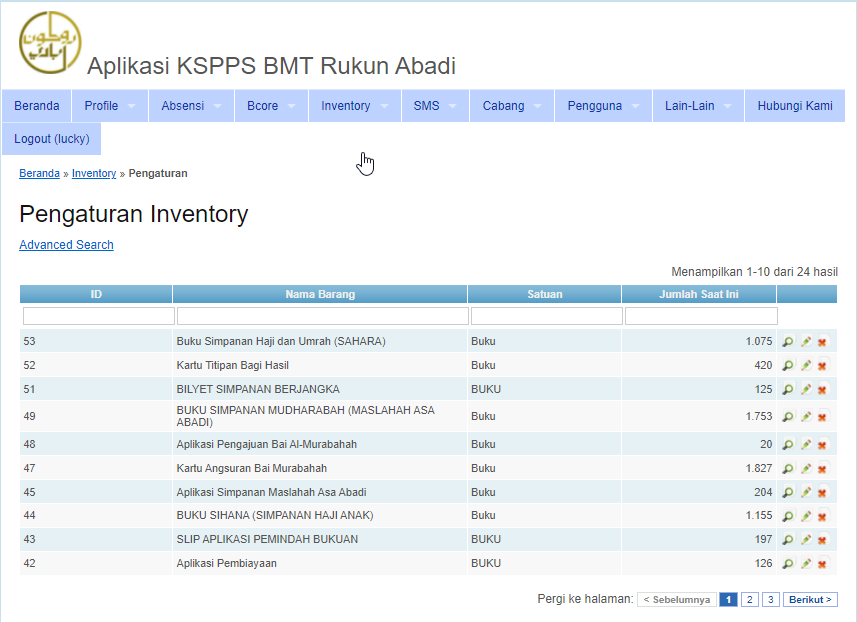Focus the ID filter input field
857x622 pixels.
pyautogui.click(x=99, y=316)
